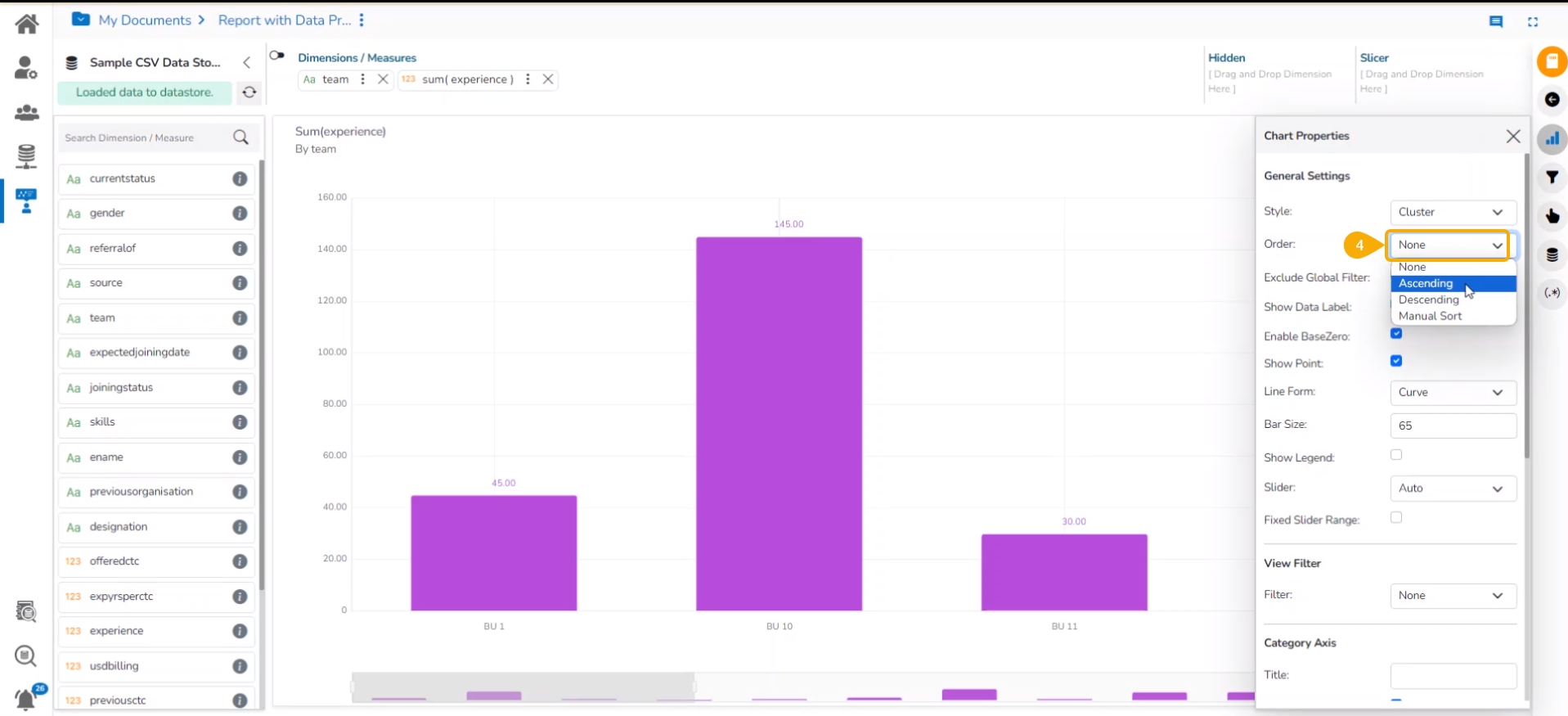The width and height of the screenshot is (1568, 716).
Task: Open options menu for sum(experience) pill
Action: [528, 79]
